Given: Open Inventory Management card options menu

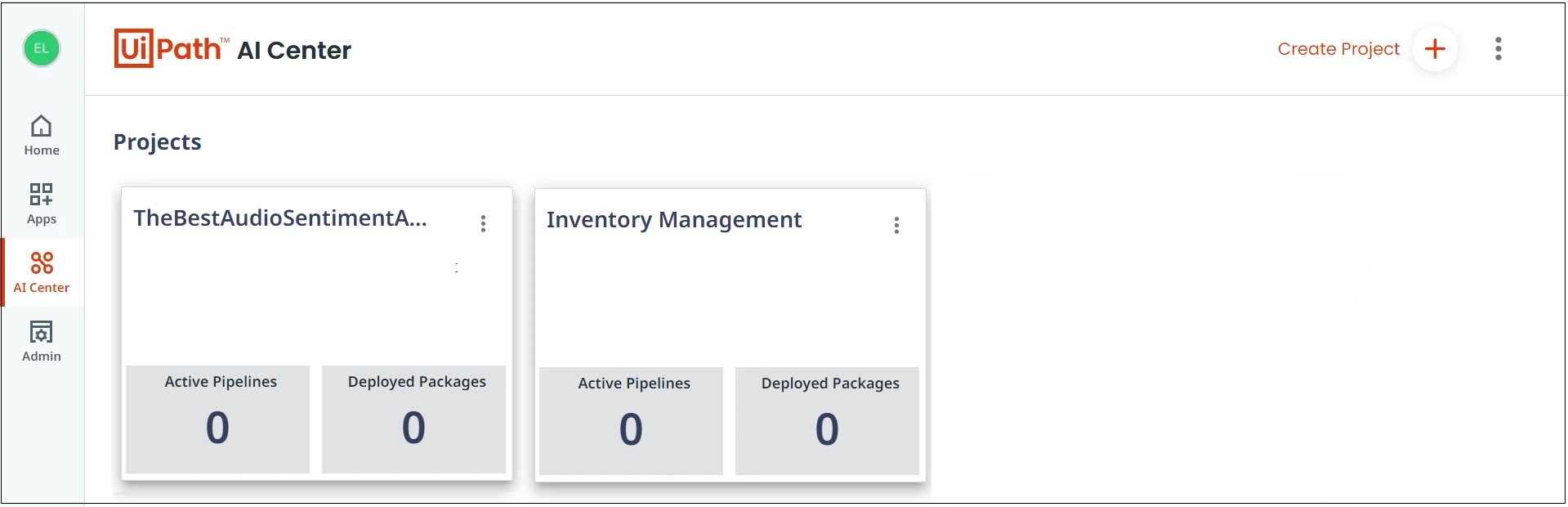Looking at the screenshot, I should tap(897, 226).
